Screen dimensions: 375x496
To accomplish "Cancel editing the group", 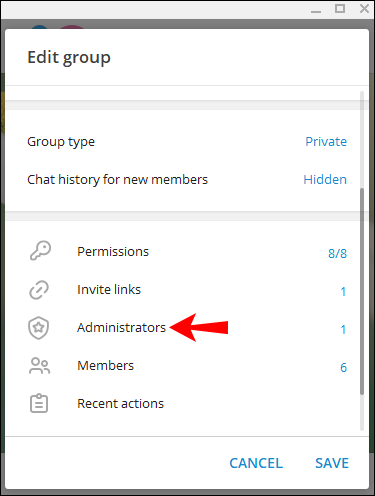I will (x=256, y=463).
